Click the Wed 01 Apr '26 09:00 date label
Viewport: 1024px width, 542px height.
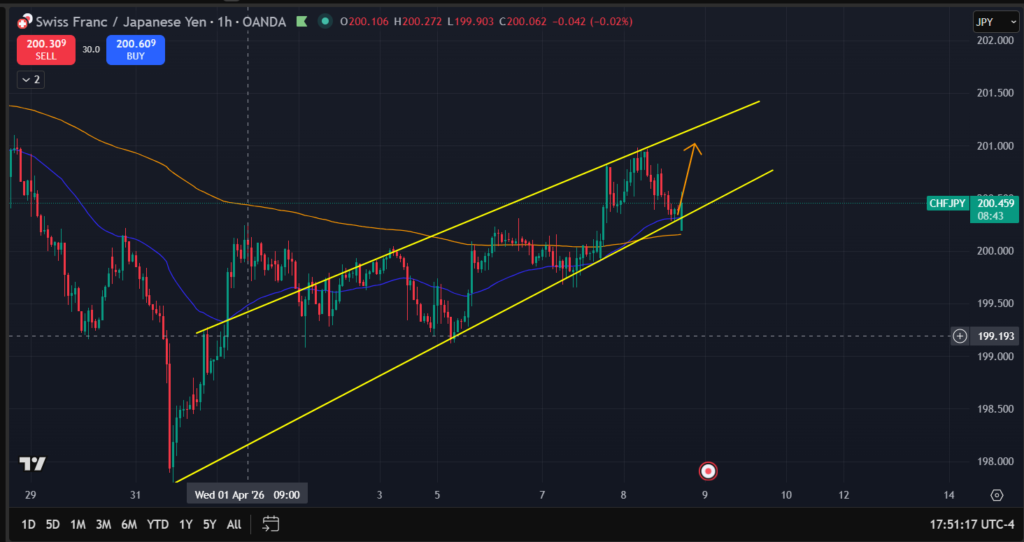[248, 495]
